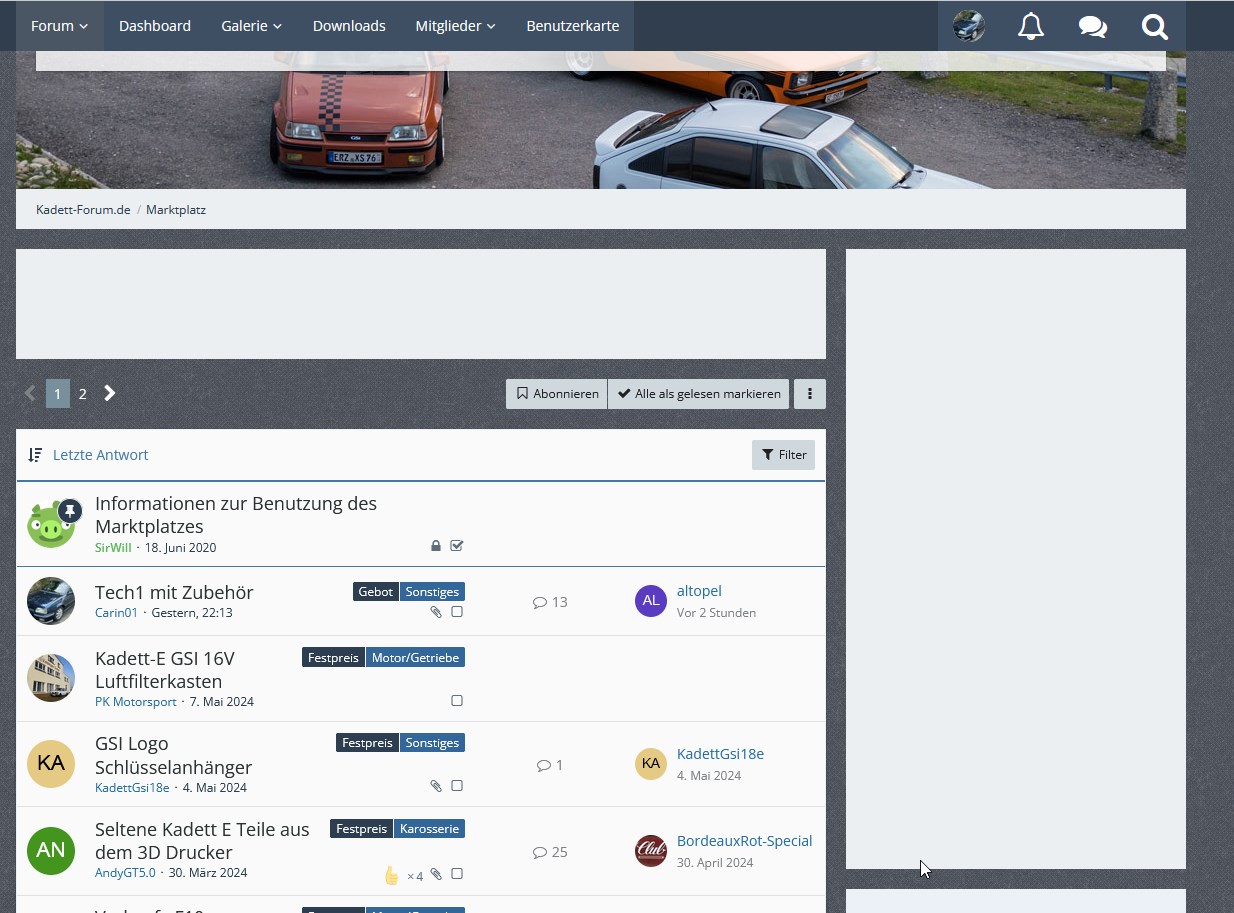
Task: Expand the Mitglieder dropdown menu
Action: (455, 26)
